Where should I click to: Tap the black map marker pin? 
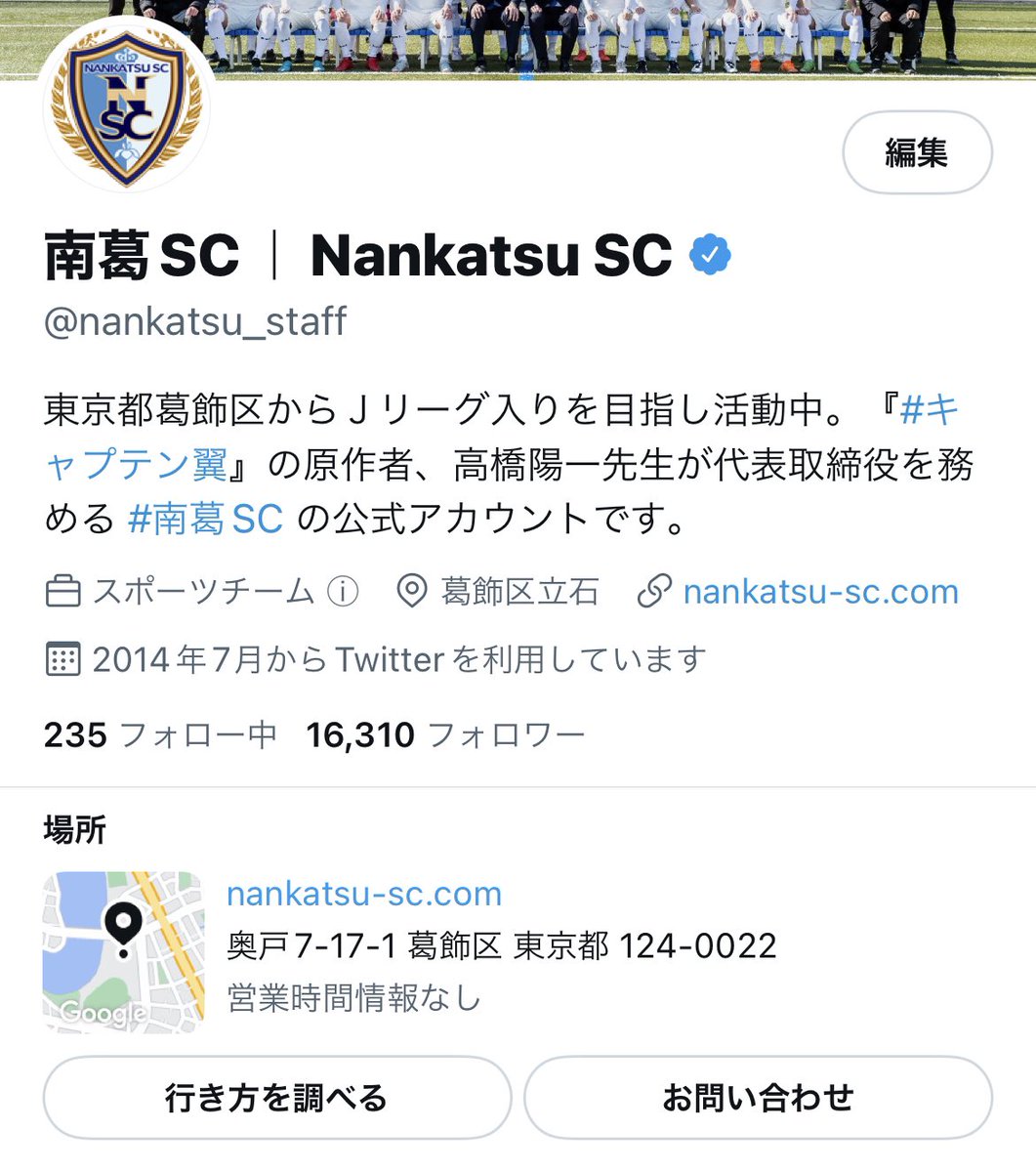coord(123,929)
